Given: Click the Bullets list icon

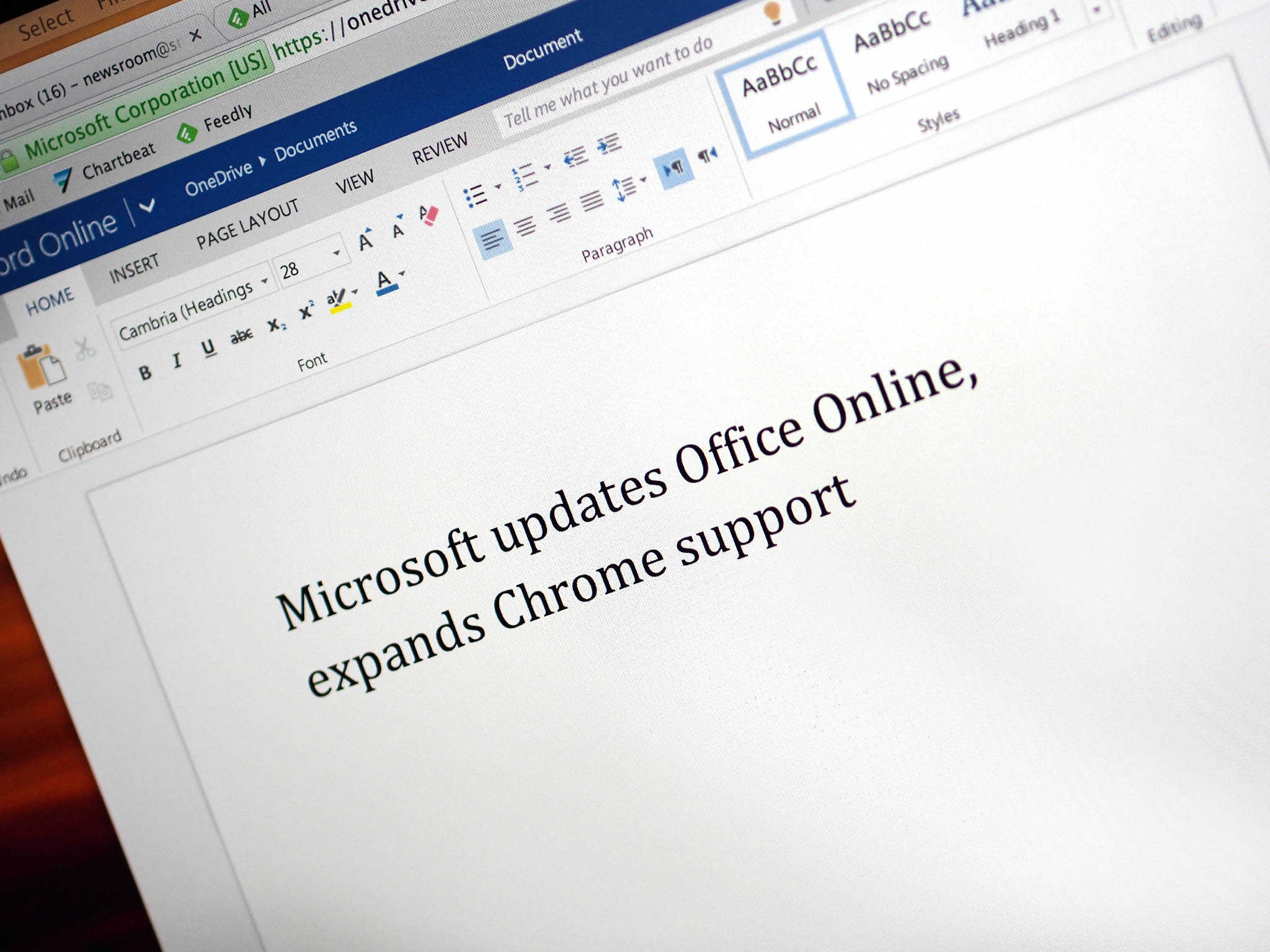Looking at the screenshot, I should point(476,196).
